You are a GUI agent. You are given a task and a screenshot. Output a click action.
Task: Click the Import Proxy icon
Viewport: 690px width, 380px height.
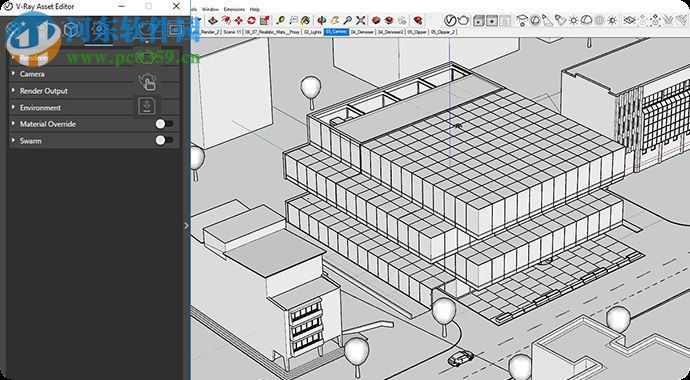(655, 20)
